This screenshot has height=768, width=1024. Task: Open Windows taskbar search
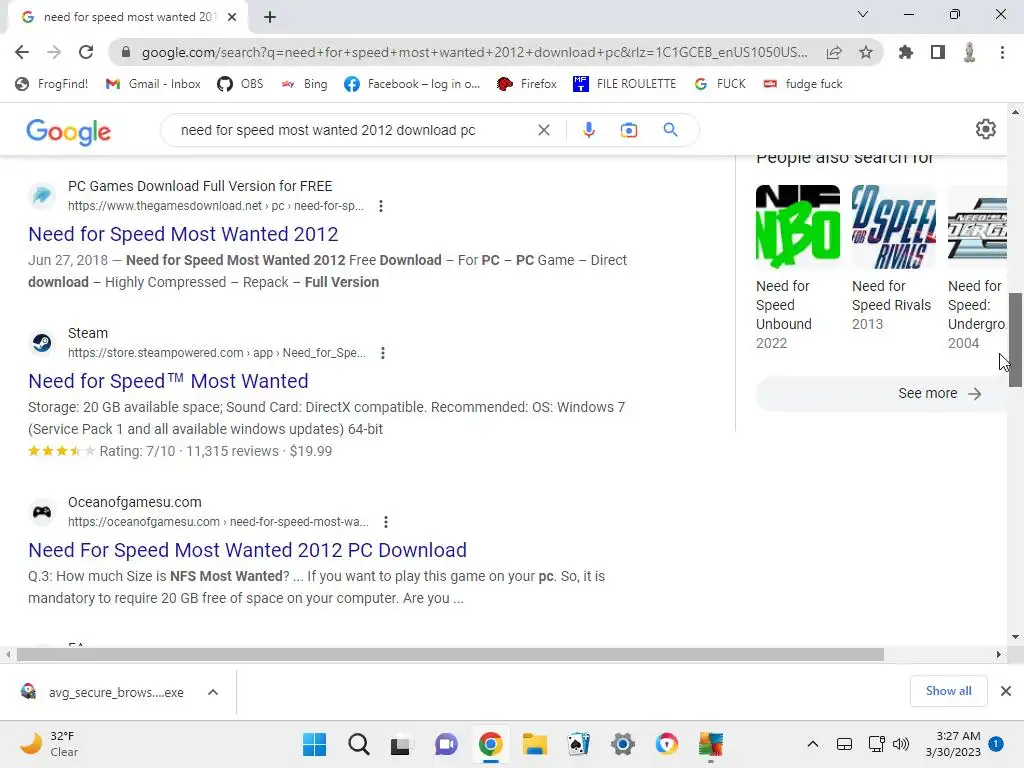click(359, 744)
